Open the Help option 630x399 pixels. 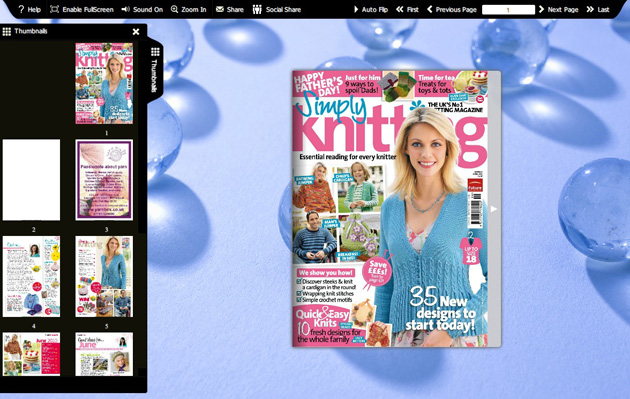[29, 9]
